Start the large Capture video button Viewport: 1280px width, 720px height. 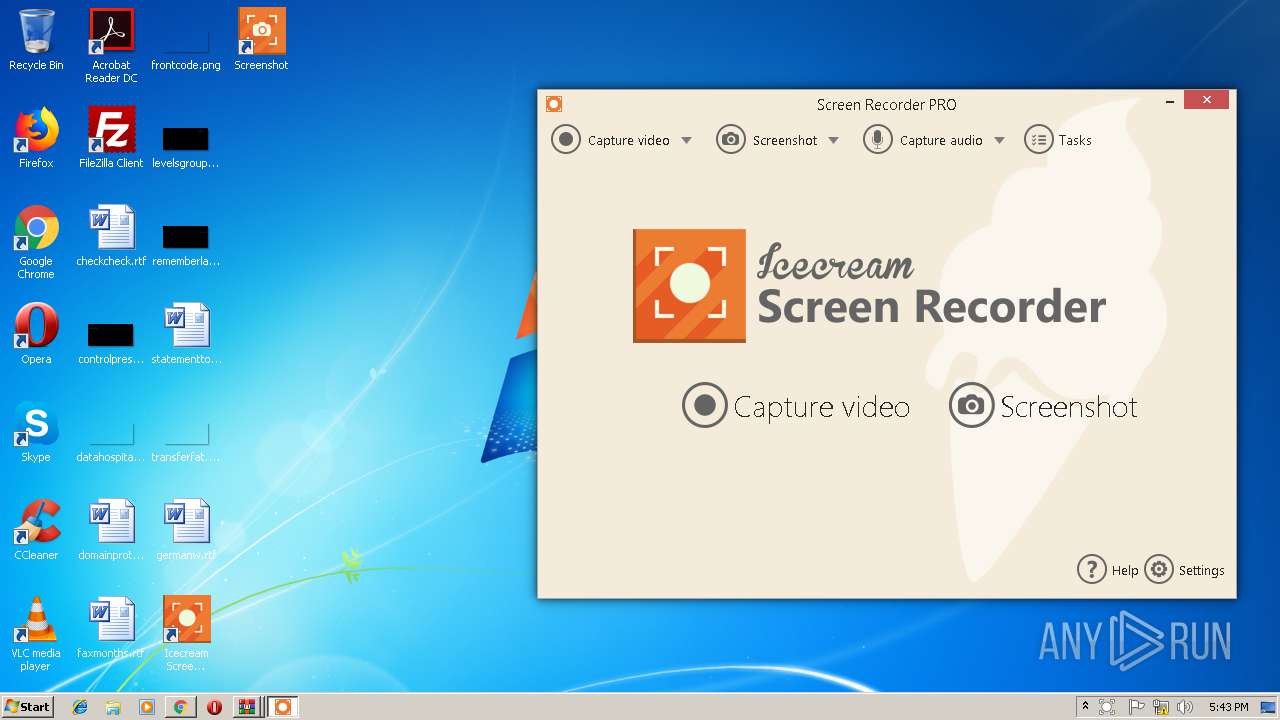[796, 406]
